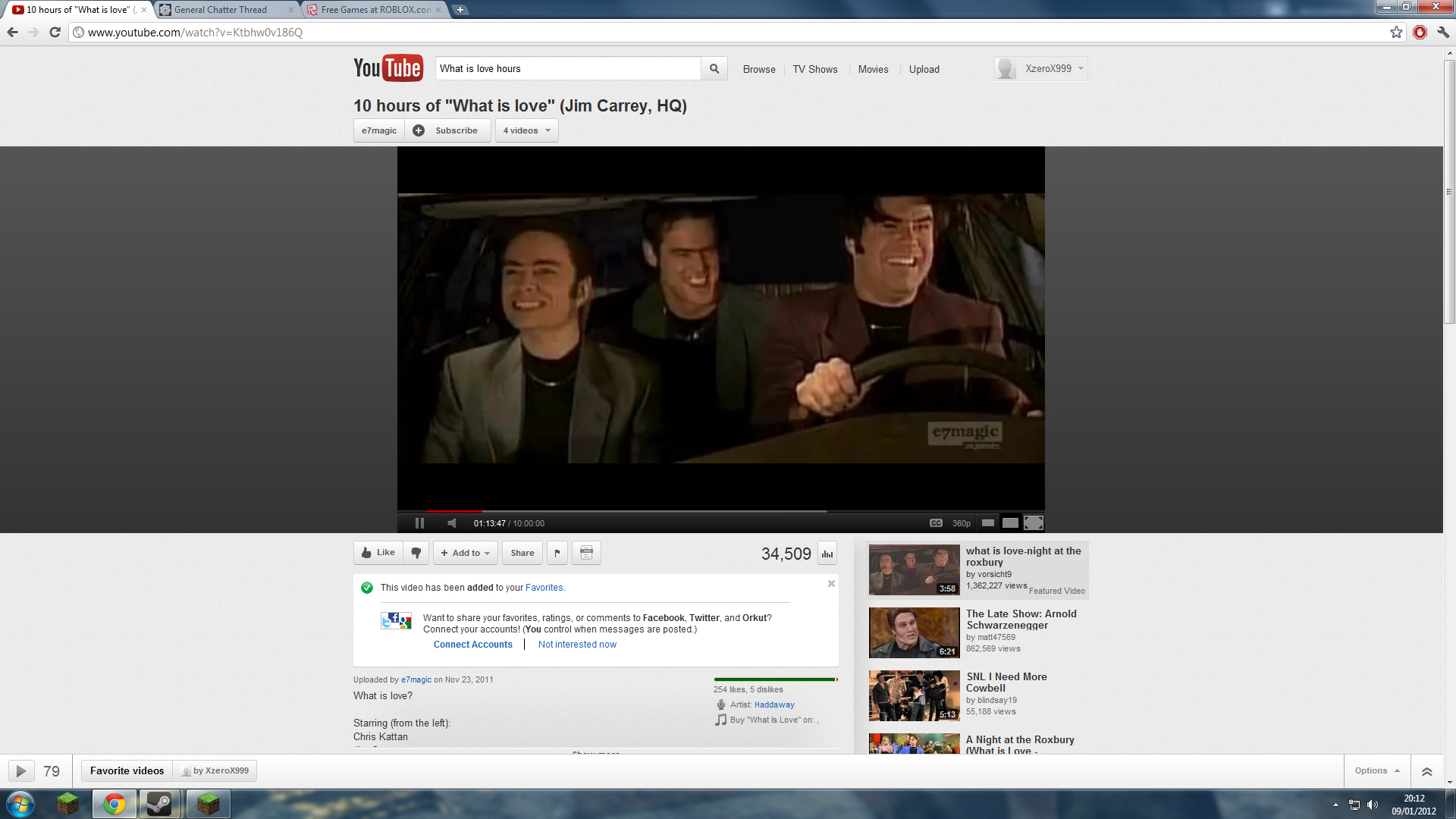Open the Windows Start menu
Viewport: 1456px width, 819px height.
[x=20, y=804]
